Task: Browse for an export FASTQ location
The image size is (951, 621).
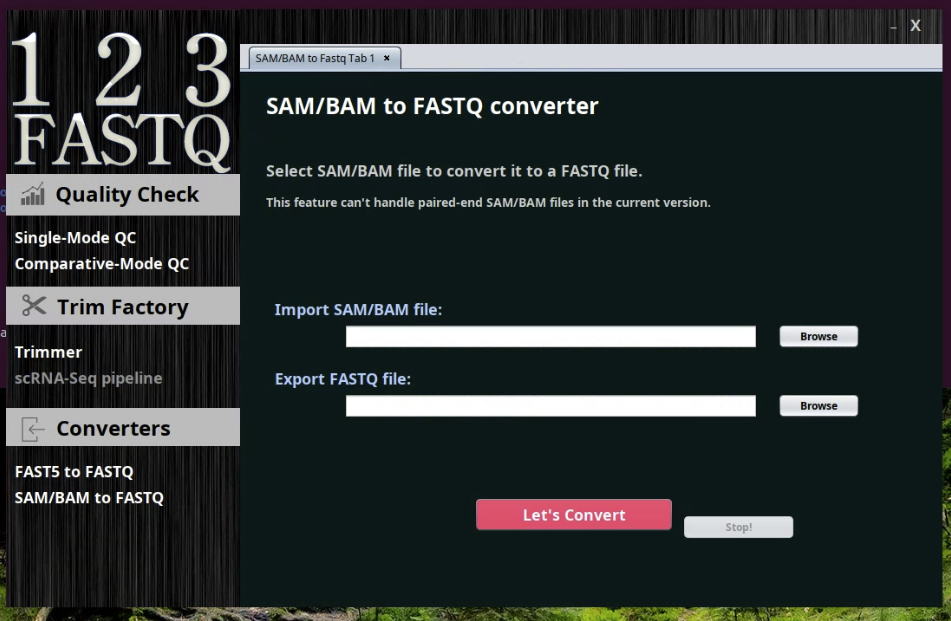Action: (818, 405)
